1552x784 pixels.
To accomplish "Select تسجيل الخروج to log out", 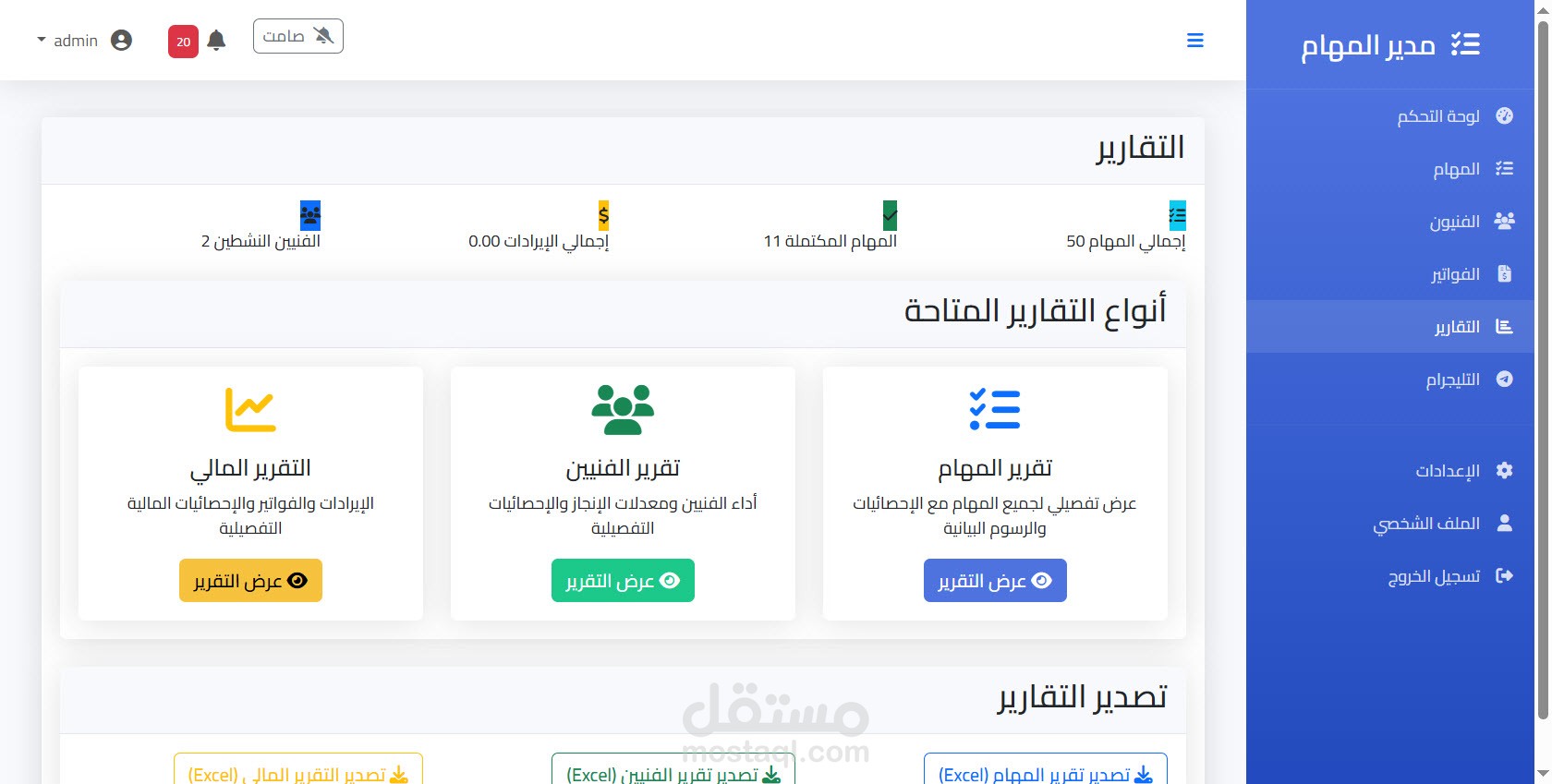I will point(1390,575).
